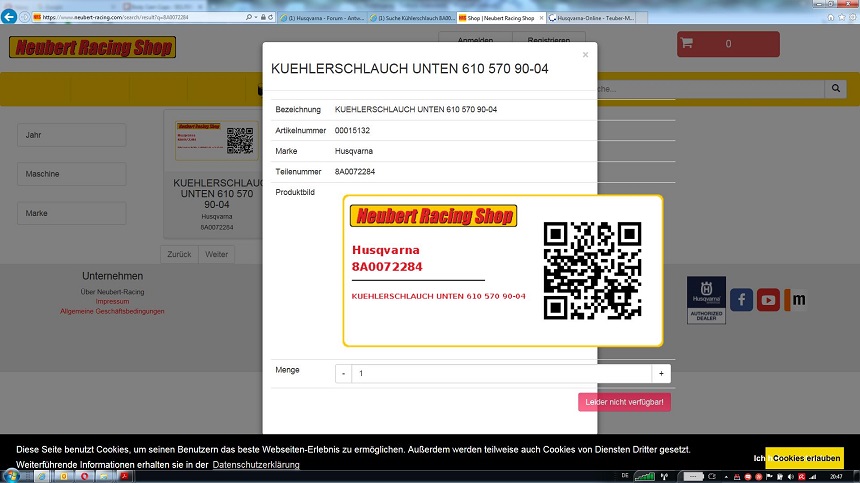Click the browser forward arrow
The height and width of the screenshot is (483, 860).
24,18
